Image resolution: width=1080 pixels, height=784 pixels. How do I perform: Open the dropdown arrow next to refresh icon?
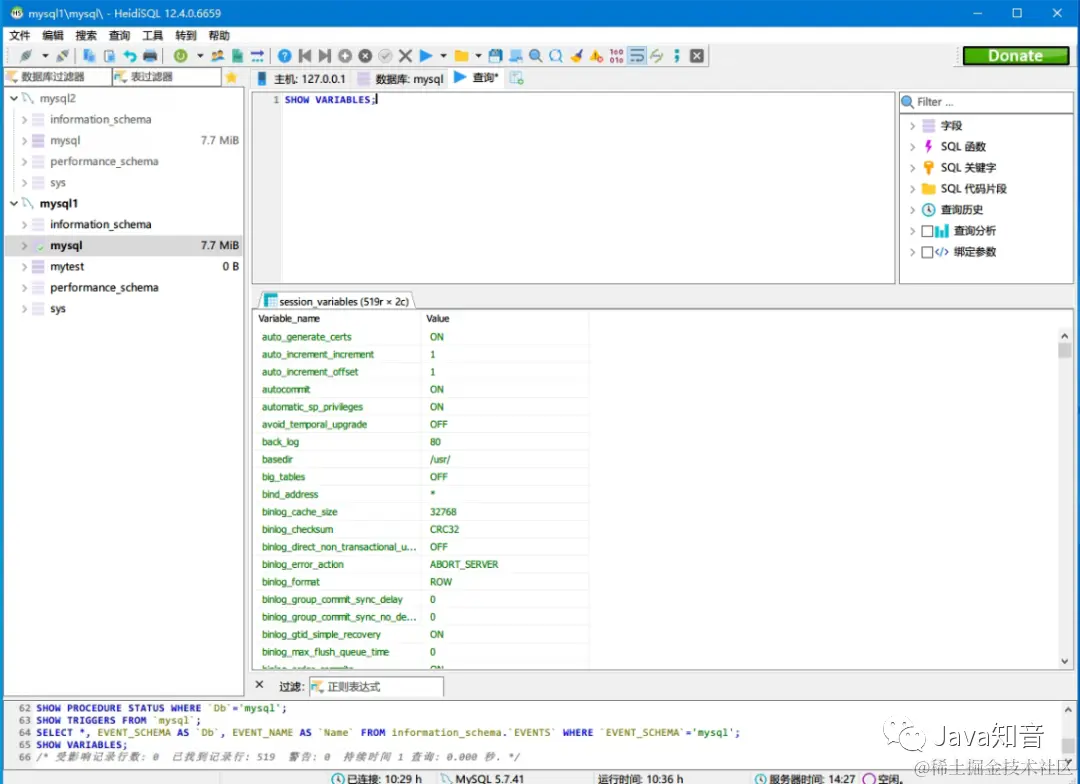coord(200,56)
